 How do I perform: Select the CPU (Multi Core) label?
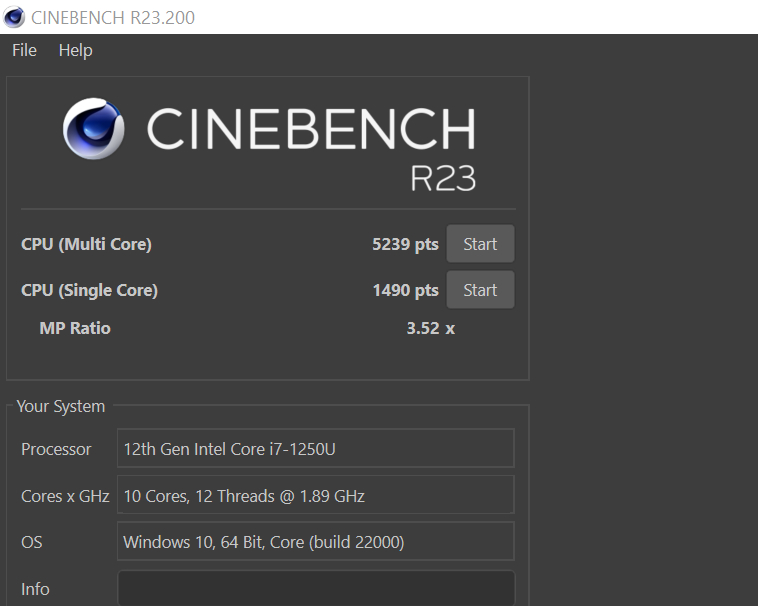click(x=86, y=244)
